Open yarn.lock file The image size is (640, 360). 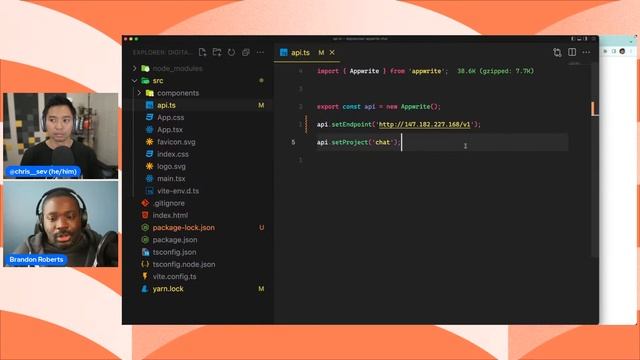[168, 289]
